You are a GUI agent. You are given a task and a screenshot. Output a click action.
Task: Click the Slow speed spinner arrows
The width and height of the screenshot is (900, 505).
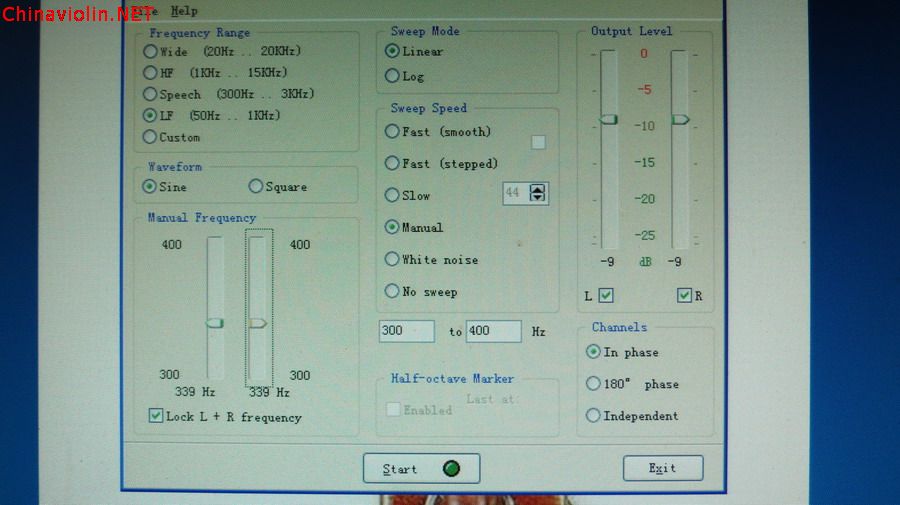(x=538, y=193)
